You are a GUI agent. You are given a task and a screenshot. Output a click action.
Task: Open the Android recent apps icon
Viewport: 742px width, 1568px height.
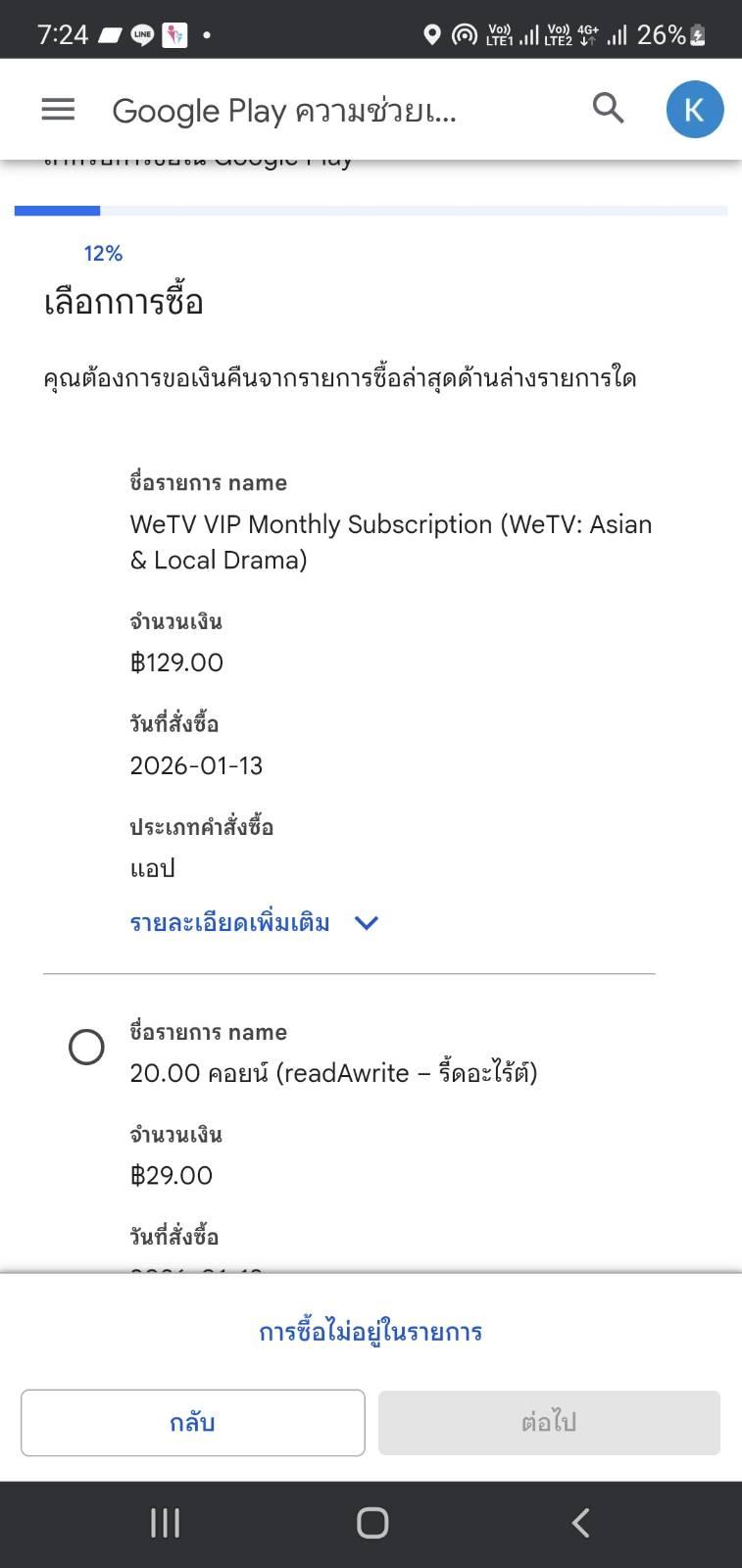pyautogui.click(x=165, y=1523)
